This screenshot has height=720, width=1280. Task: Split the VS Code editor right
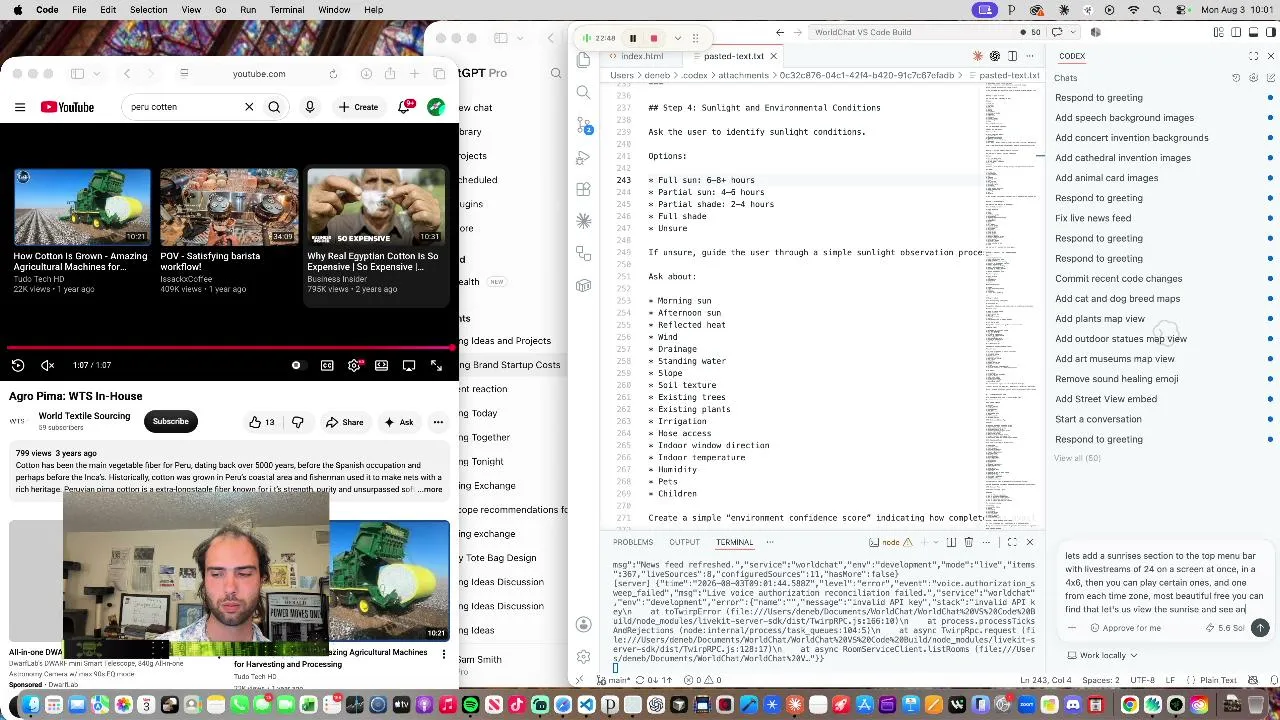[x=1013, y=56]
